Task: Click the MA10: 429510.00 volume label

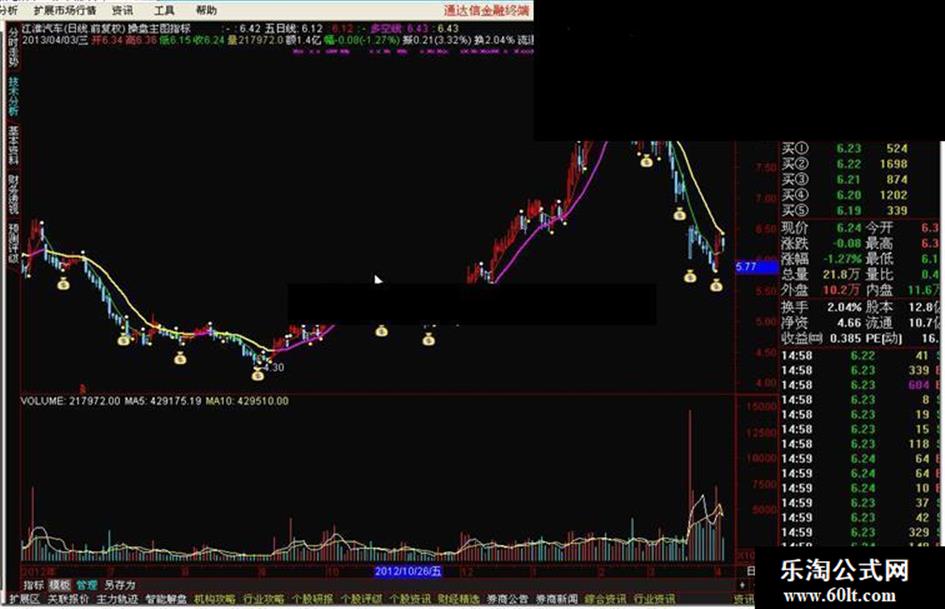Action: pyautogui.click(x=247, y=401)
